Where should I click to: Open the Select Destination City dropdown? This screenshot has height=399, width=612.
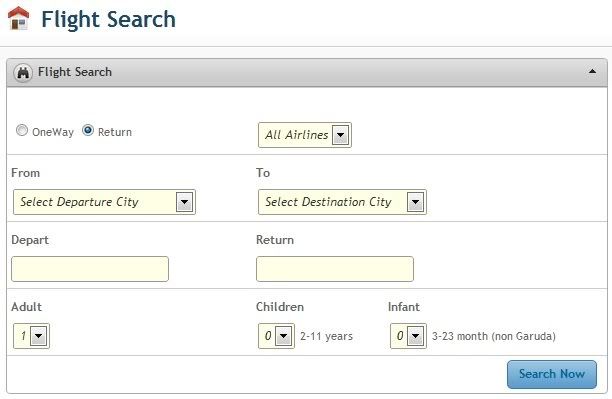pos(342,202)
